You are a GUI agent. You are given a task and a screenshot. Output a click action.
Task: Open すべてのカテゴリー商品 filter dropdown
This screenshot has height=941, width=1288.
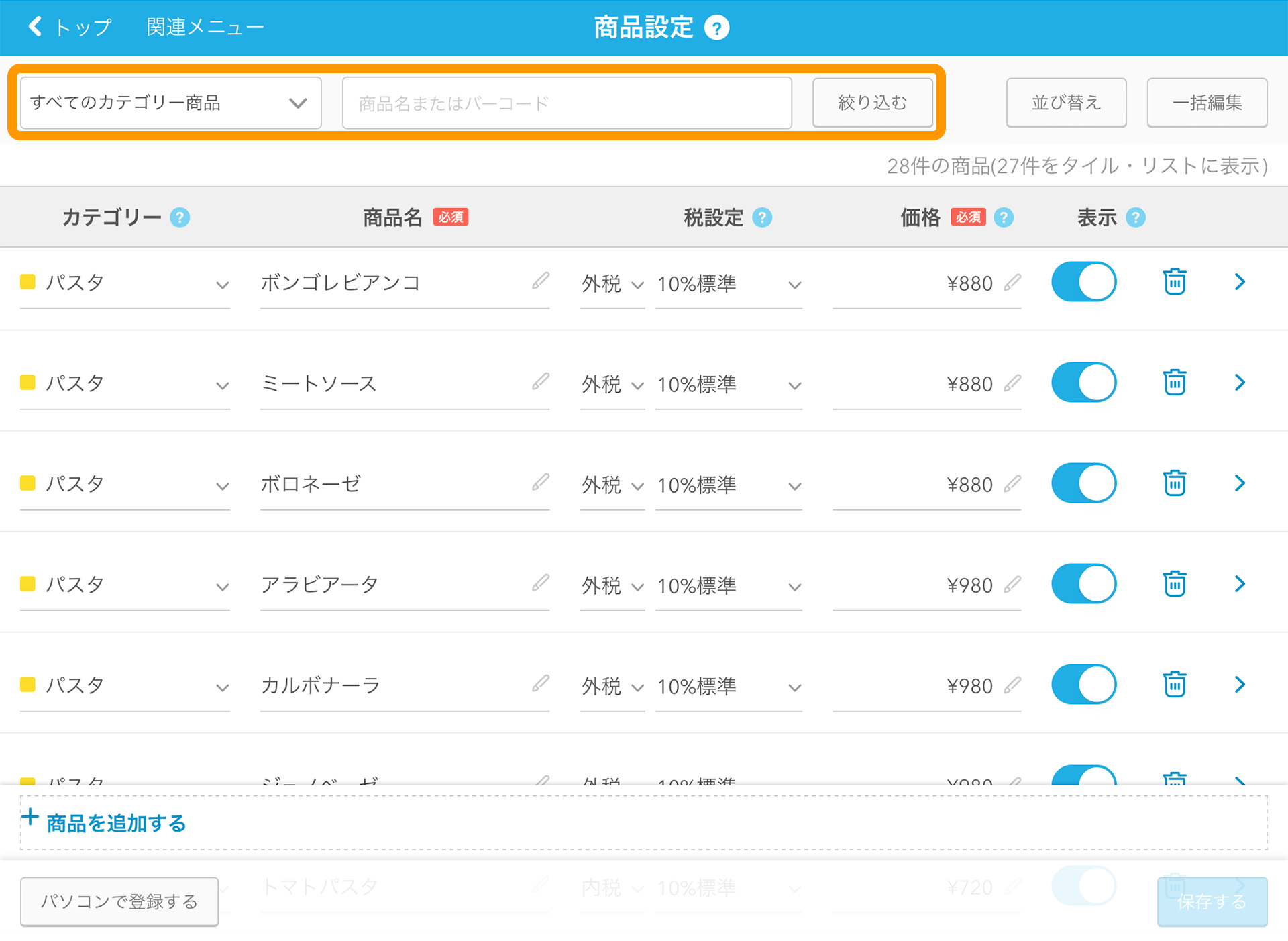tap(171, 103)
